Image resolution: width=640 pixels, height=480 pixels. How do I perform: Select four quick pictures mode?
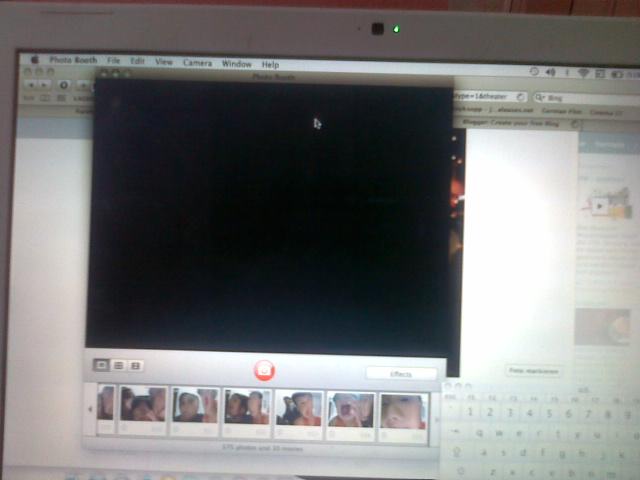118,365
